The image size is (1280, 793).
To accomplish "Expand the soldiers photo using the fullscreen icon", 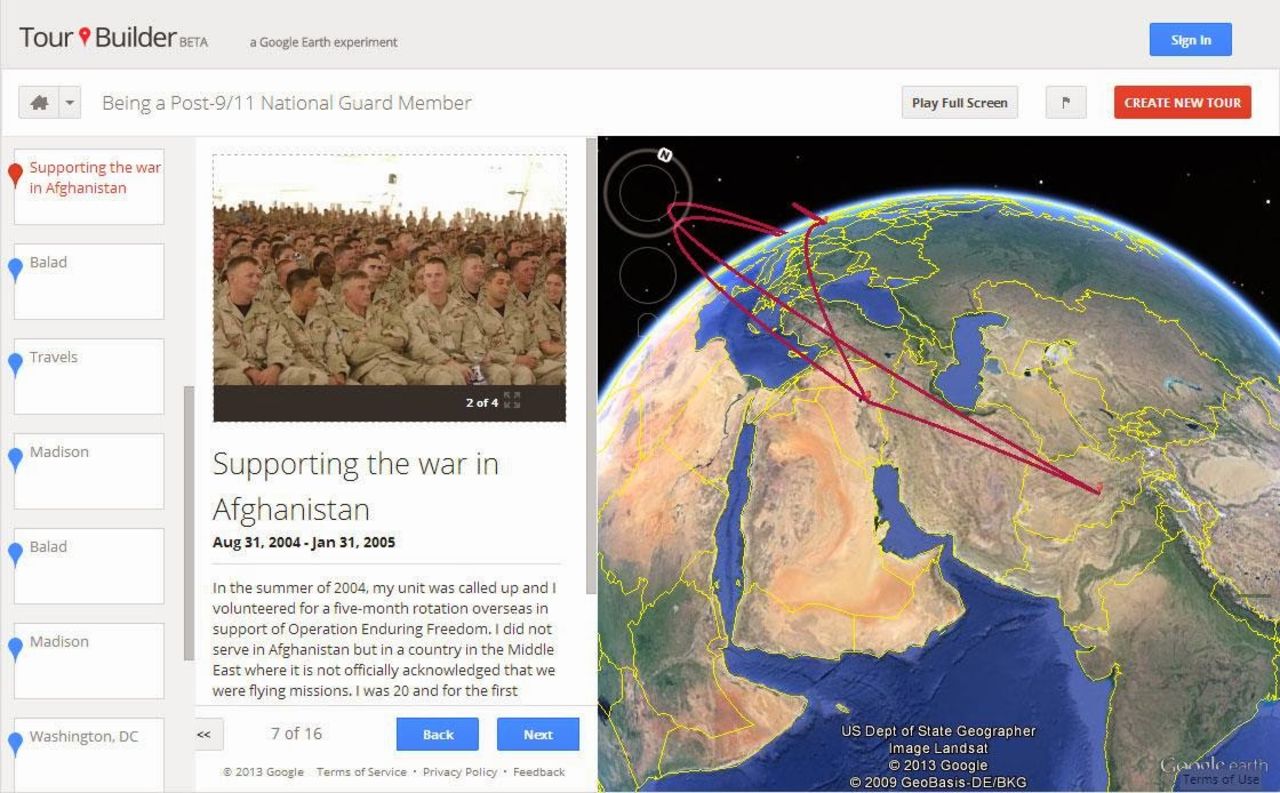I will point(513,402).
